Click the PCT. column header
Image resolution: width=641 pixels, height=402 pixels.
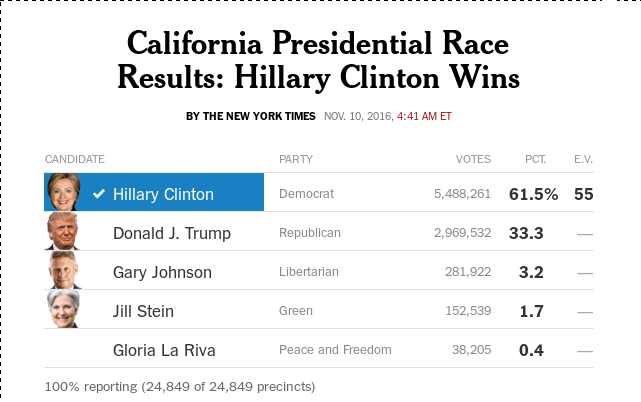click(x=536, y=159)
